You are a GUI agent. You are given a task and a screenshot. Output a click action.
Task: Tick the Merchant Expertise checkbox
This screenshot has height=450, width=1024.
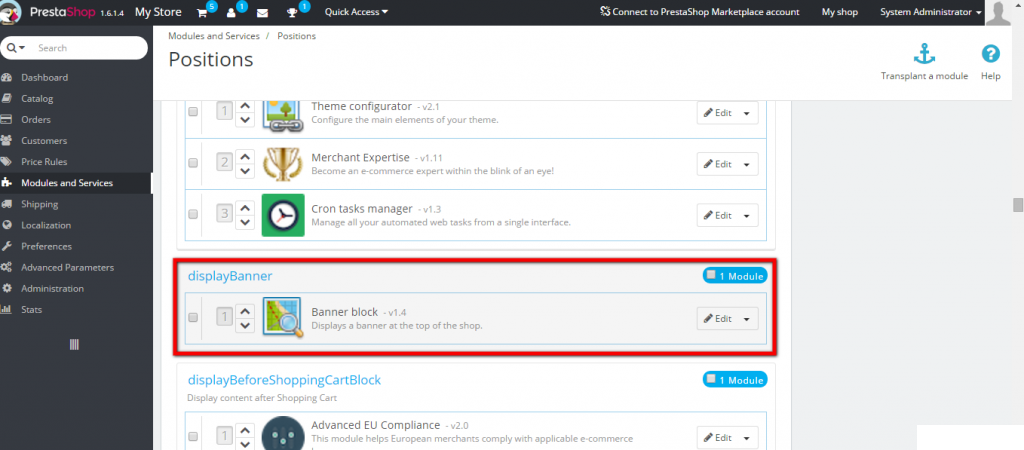pos(193,163)
